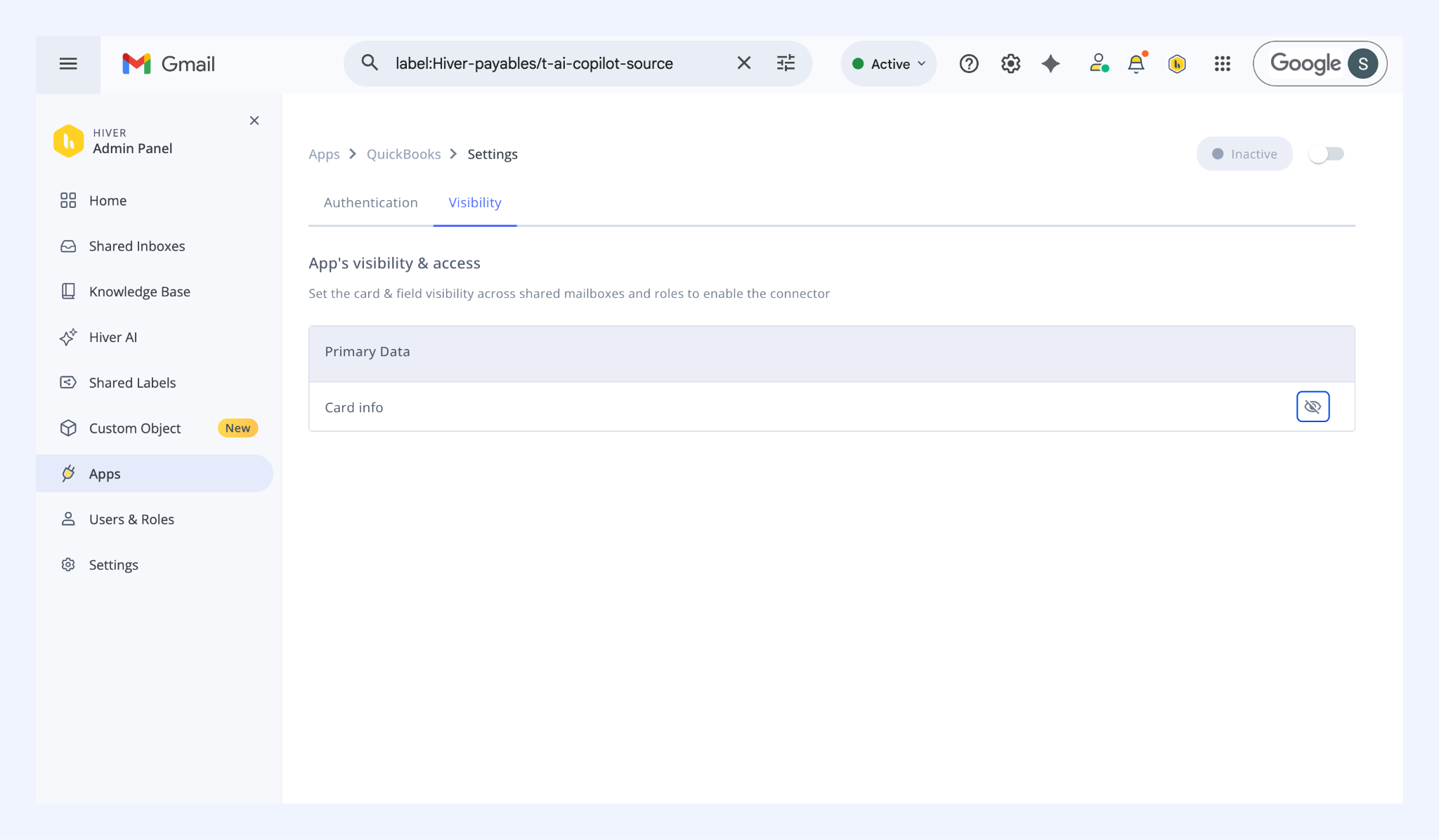Image resolution: width=1439 pixels, height=840 pixels.
Task: Select the Visibility tab
Action: (x=475, y=203)
